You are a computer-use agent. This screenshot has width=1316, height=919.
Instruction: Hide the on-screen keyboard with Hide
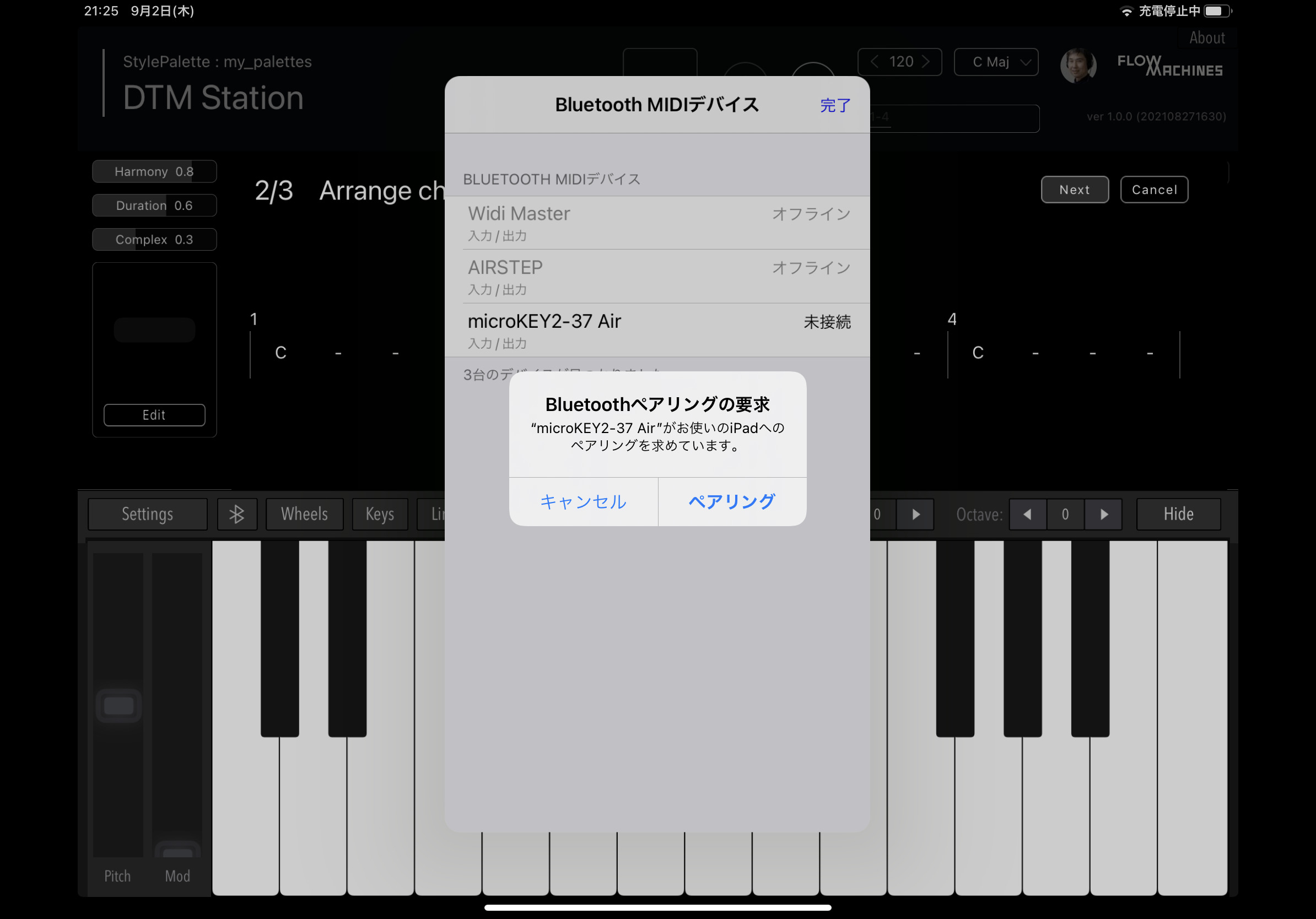[x=1178, y=514]
